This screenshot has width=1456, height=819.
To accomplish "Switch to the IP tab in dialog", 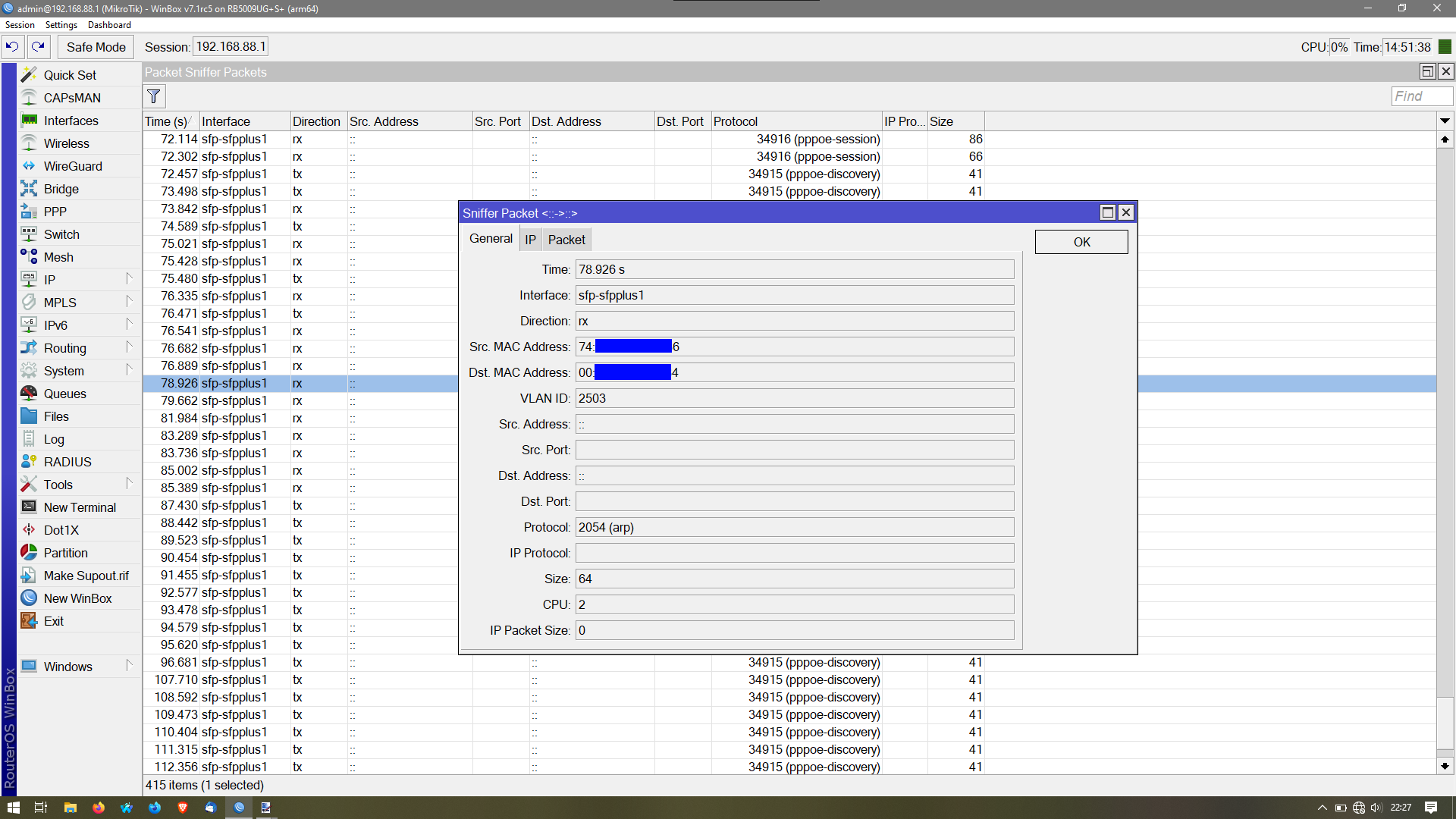I will coord(530,240).
